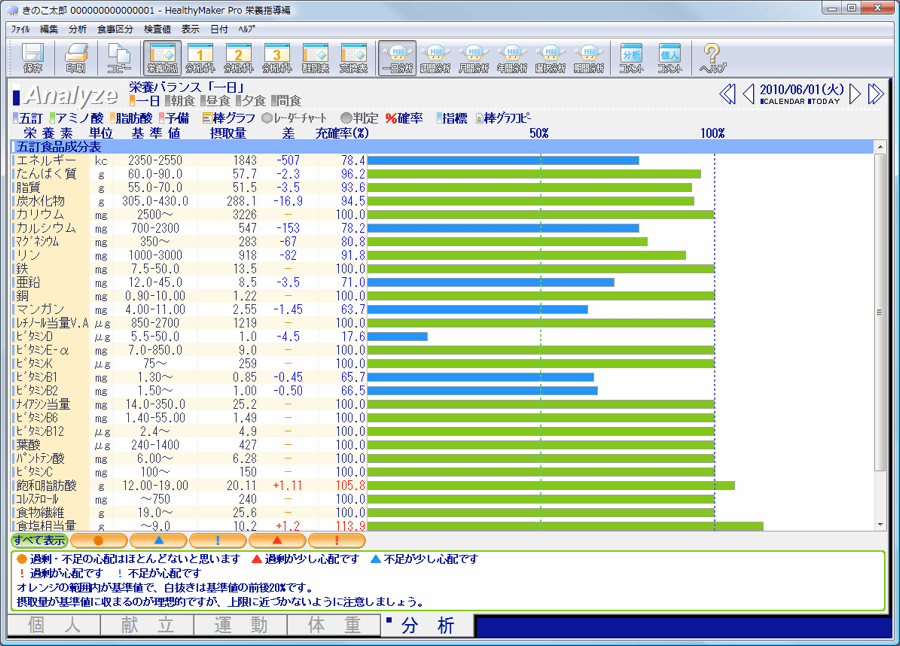The image size is (900, 646).
Task: Select the エネルギー nutrient row
Action: [442, 160]
